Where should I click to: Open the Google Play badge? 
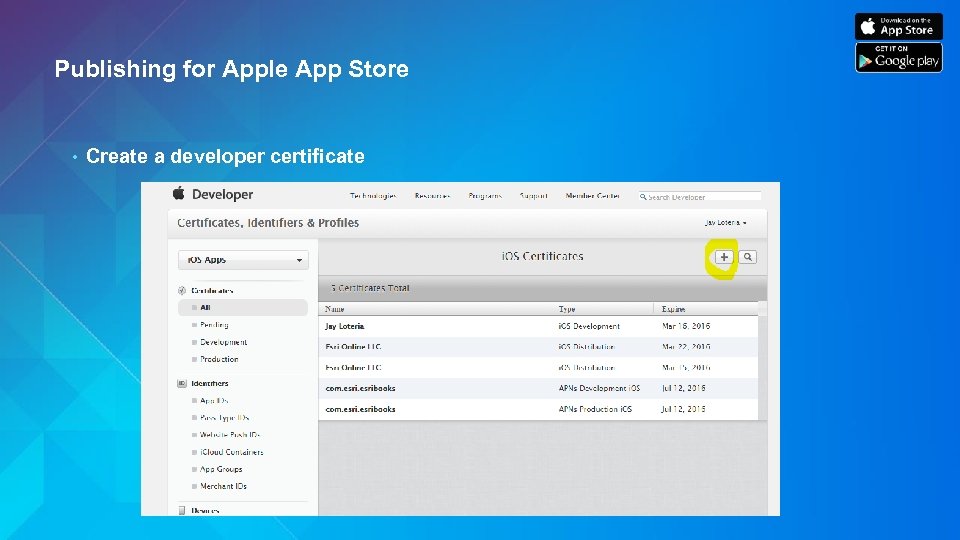pos(898,58)
